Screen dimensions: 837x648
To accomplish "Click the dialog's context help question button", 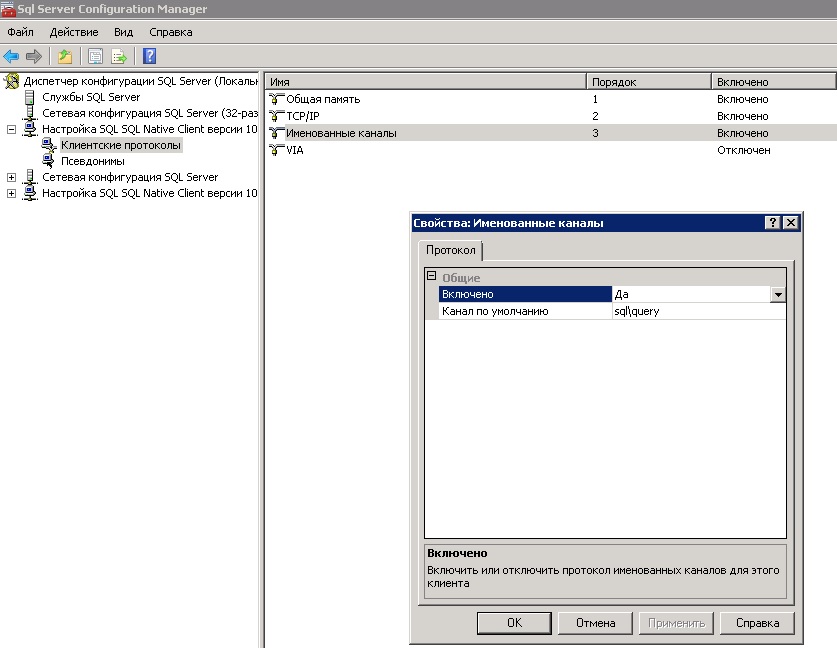I will [772, 223].
